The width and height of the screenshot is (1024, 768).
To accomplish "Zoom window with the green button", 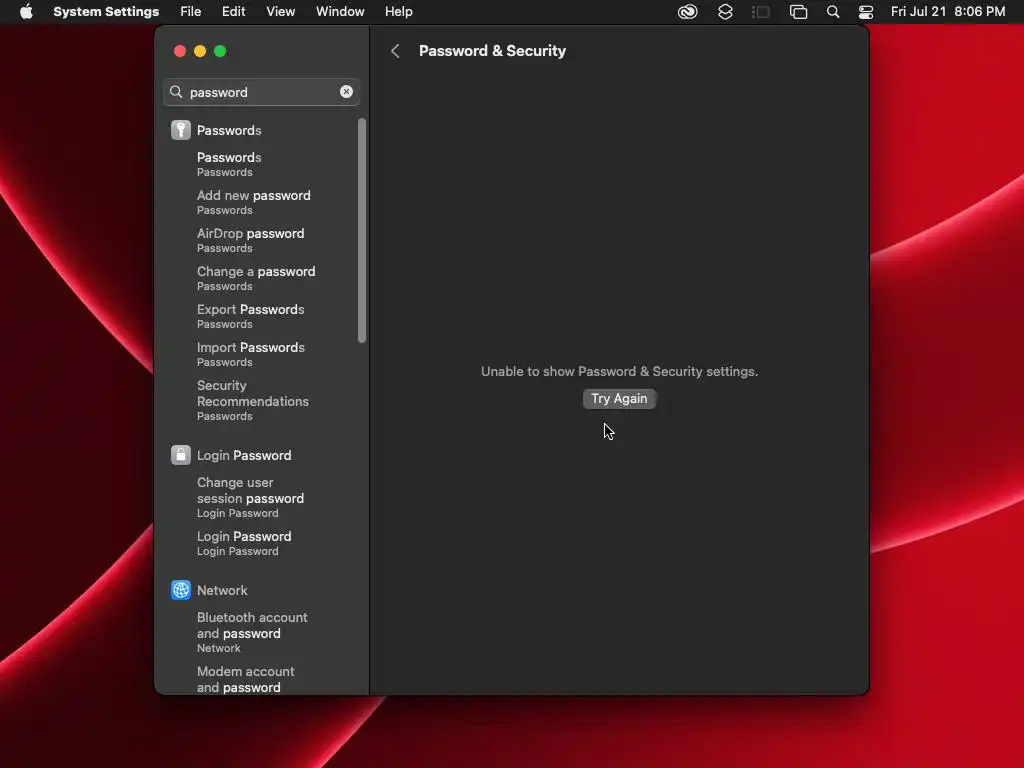I will 220,51.
